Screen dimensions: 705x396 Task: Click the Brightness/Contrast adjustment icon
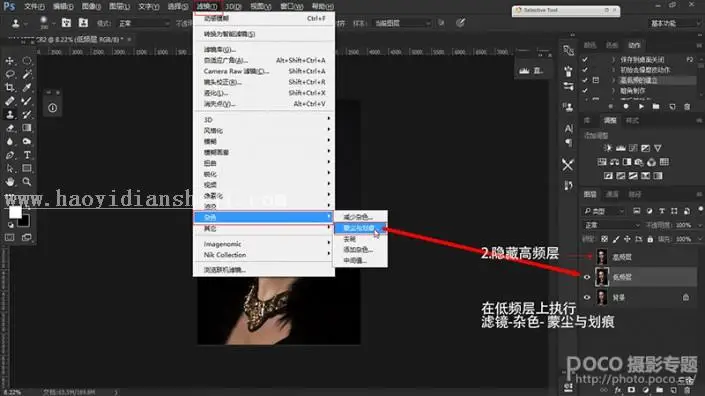click(608, 148)
